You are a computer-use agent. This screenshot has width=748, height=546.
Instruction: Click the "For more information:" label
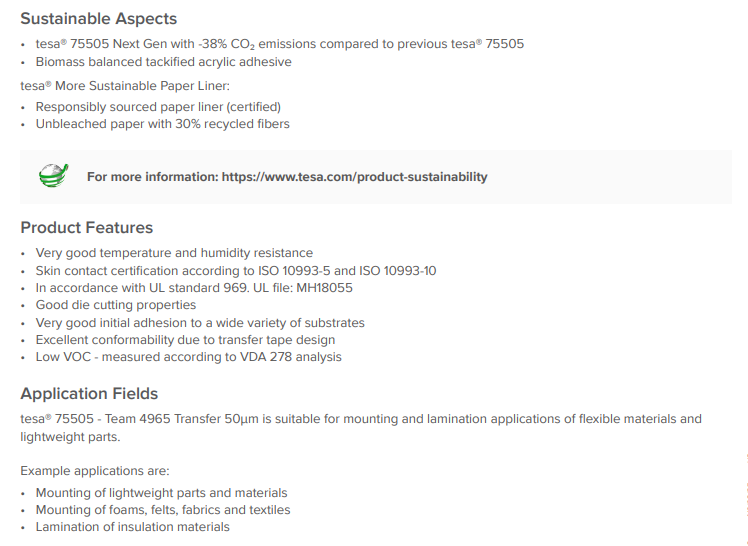[152, 177]
